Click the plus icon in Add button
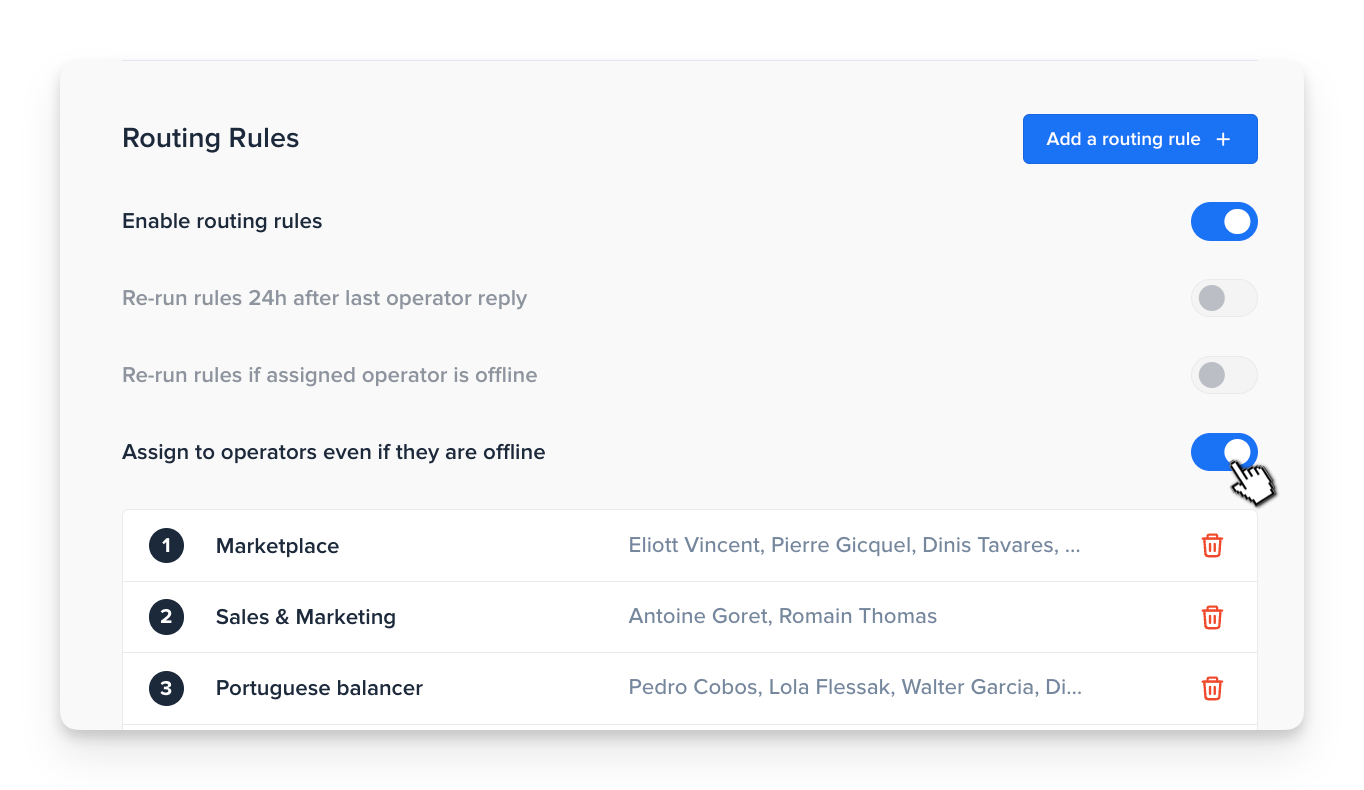The image size is (1364, 790). [1223, 139]
